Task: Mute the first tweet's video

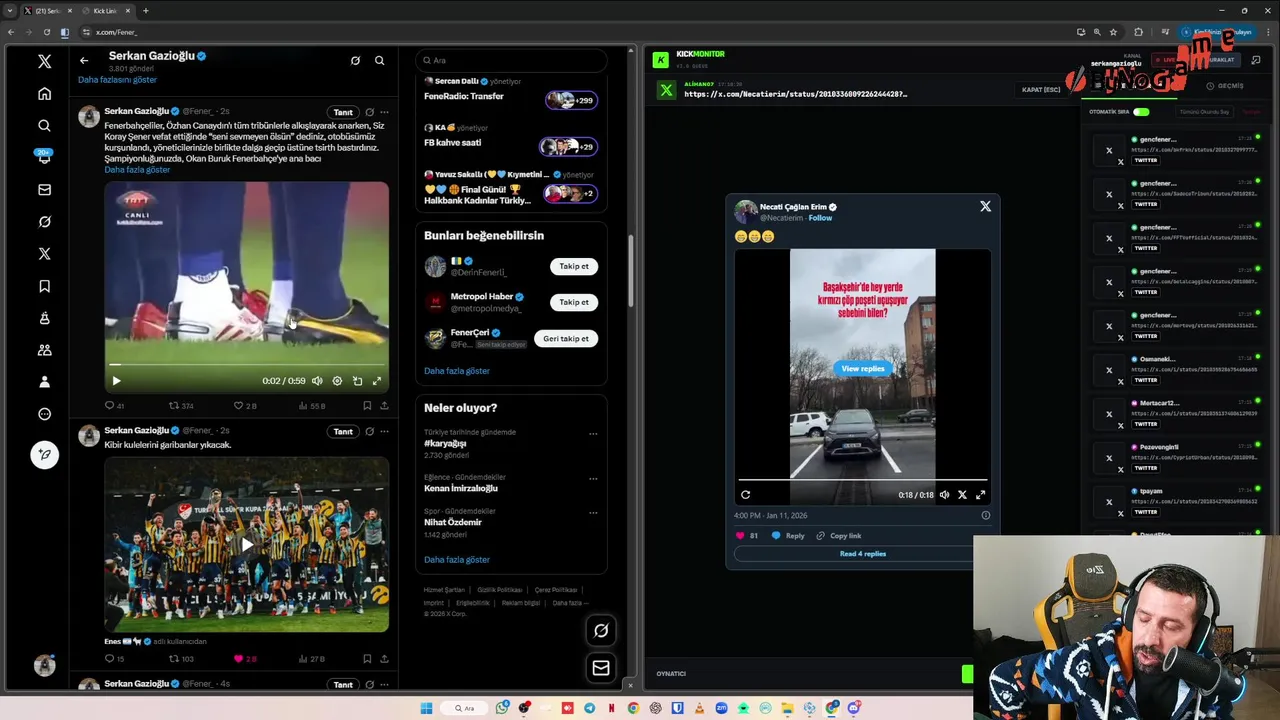Action: pyautogui.click(x=317, y=381)
